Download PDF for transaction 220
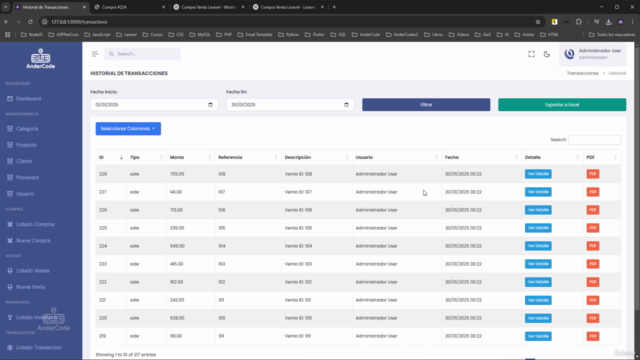This screenshot has width=640, height=360. click(593, 318)
